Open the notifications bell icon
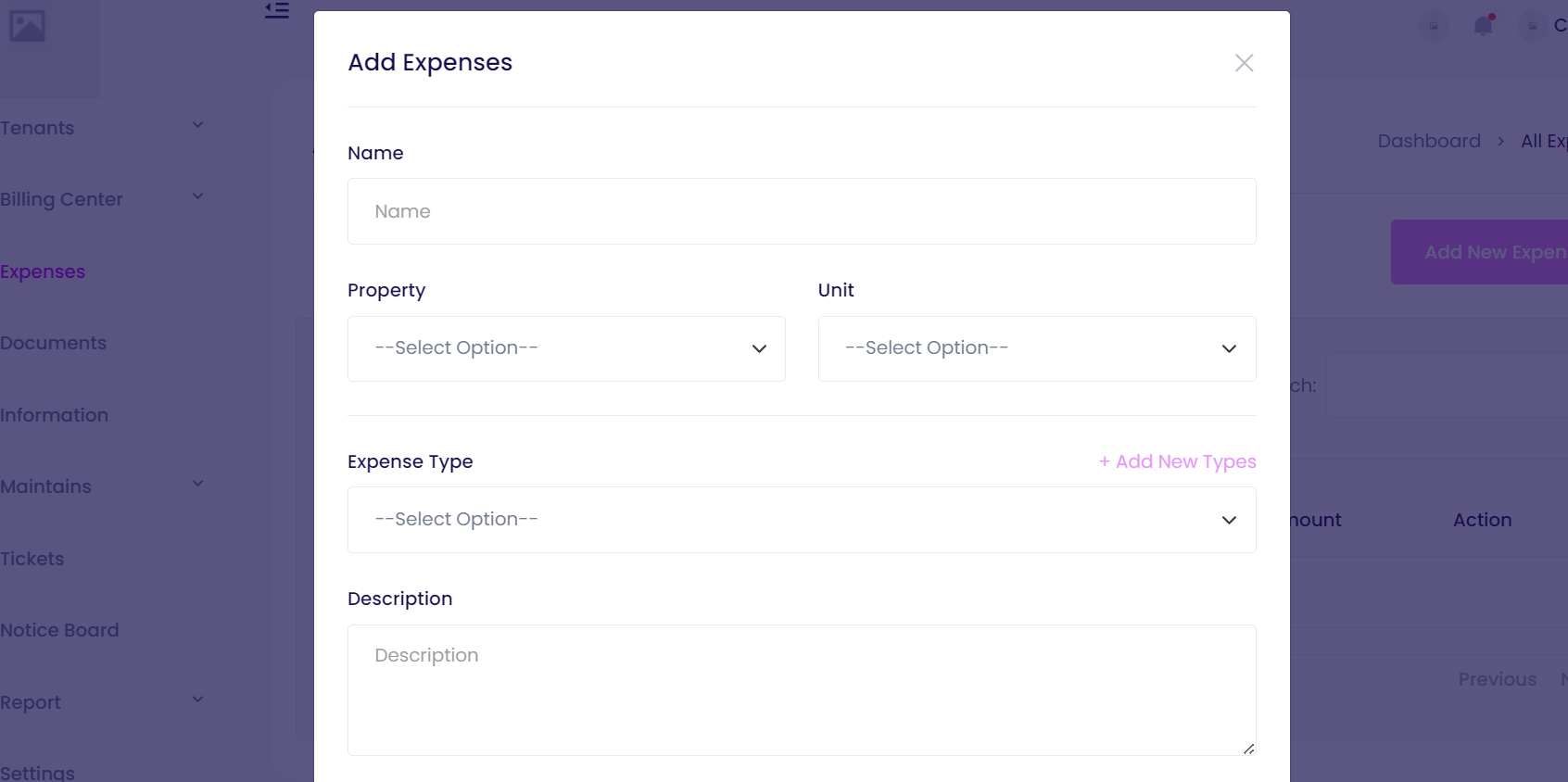The image size is (1568, 782). (1483, 25)
